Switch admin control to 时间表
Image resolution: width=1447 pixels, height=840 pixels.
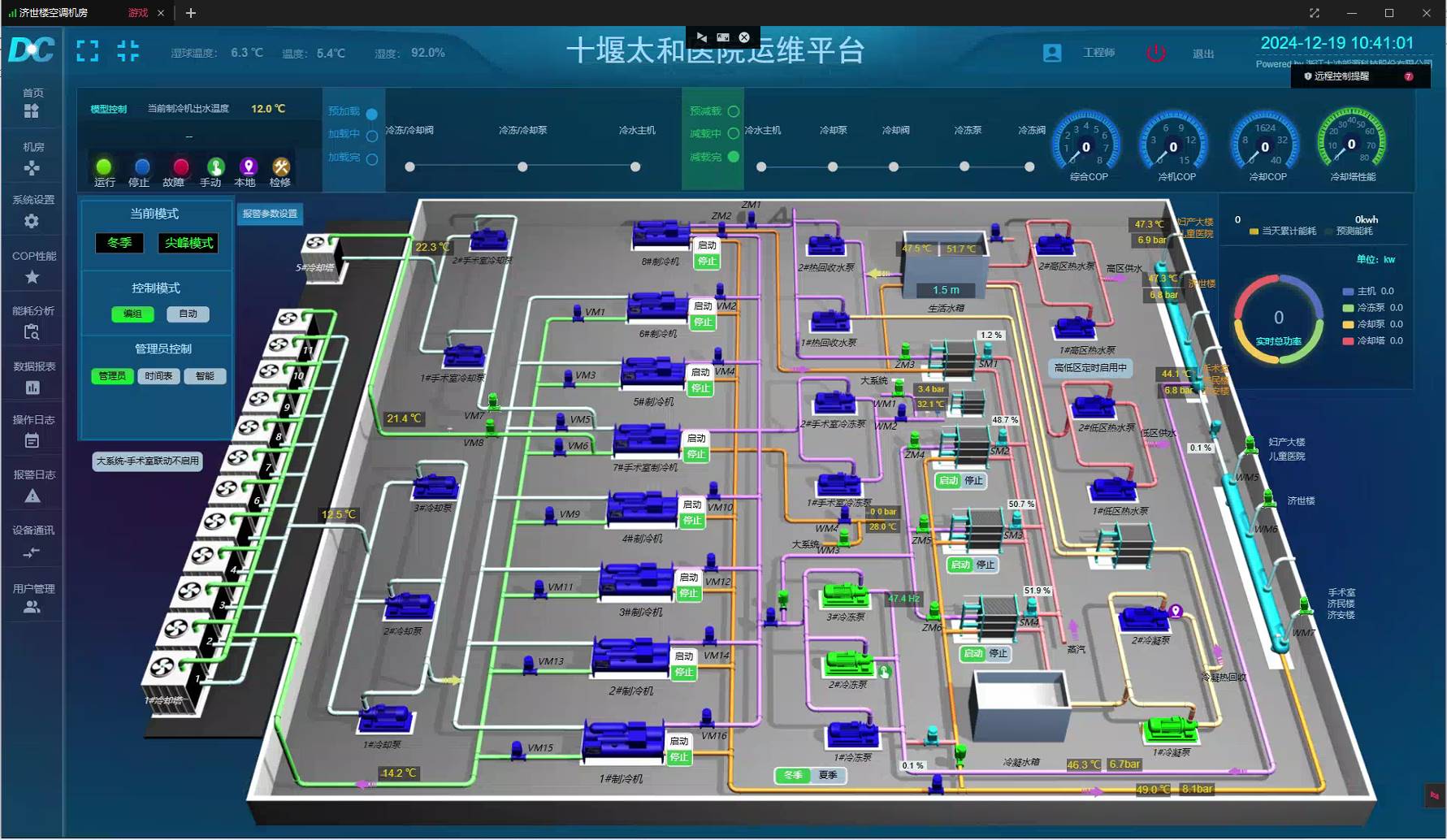pyautogui.click(x=158, y=376)
